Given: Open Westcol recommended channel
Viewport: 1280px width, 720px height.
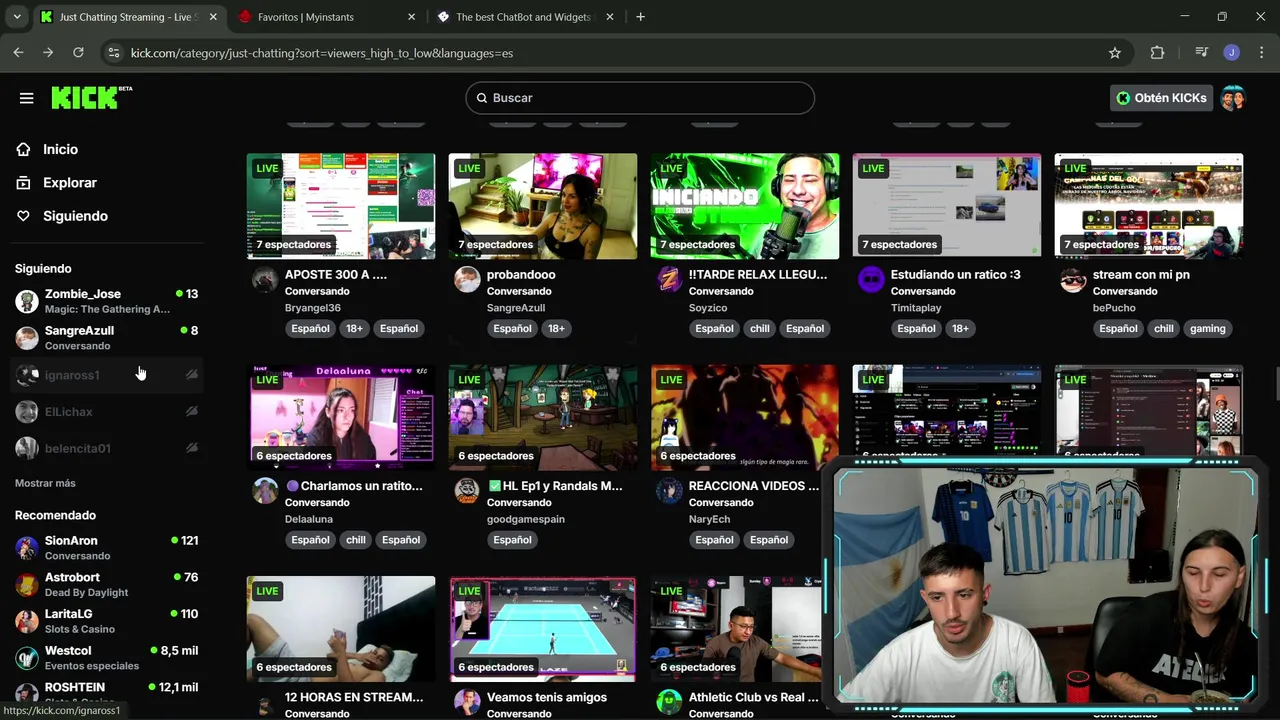Looking at the screenshot, I should click(x=106, y=658).
